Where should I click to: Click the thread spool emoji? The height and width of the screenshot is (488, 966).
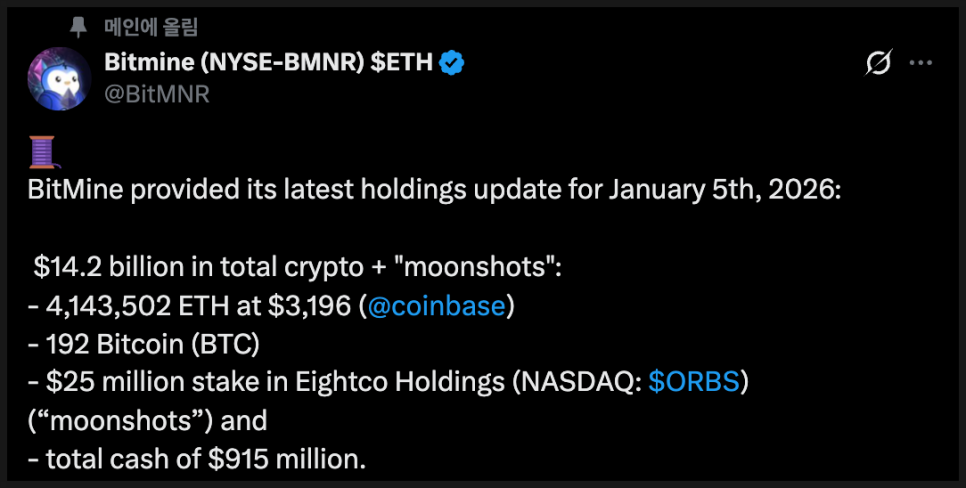point(43,153)
